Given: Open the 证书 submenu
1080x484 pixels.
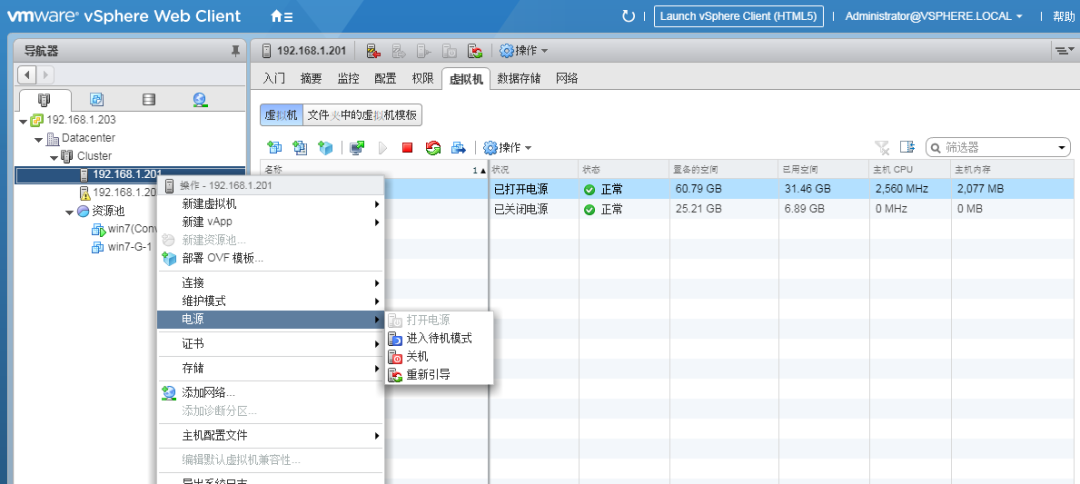Looking at the screenshot, I should (x=271, y=344).
